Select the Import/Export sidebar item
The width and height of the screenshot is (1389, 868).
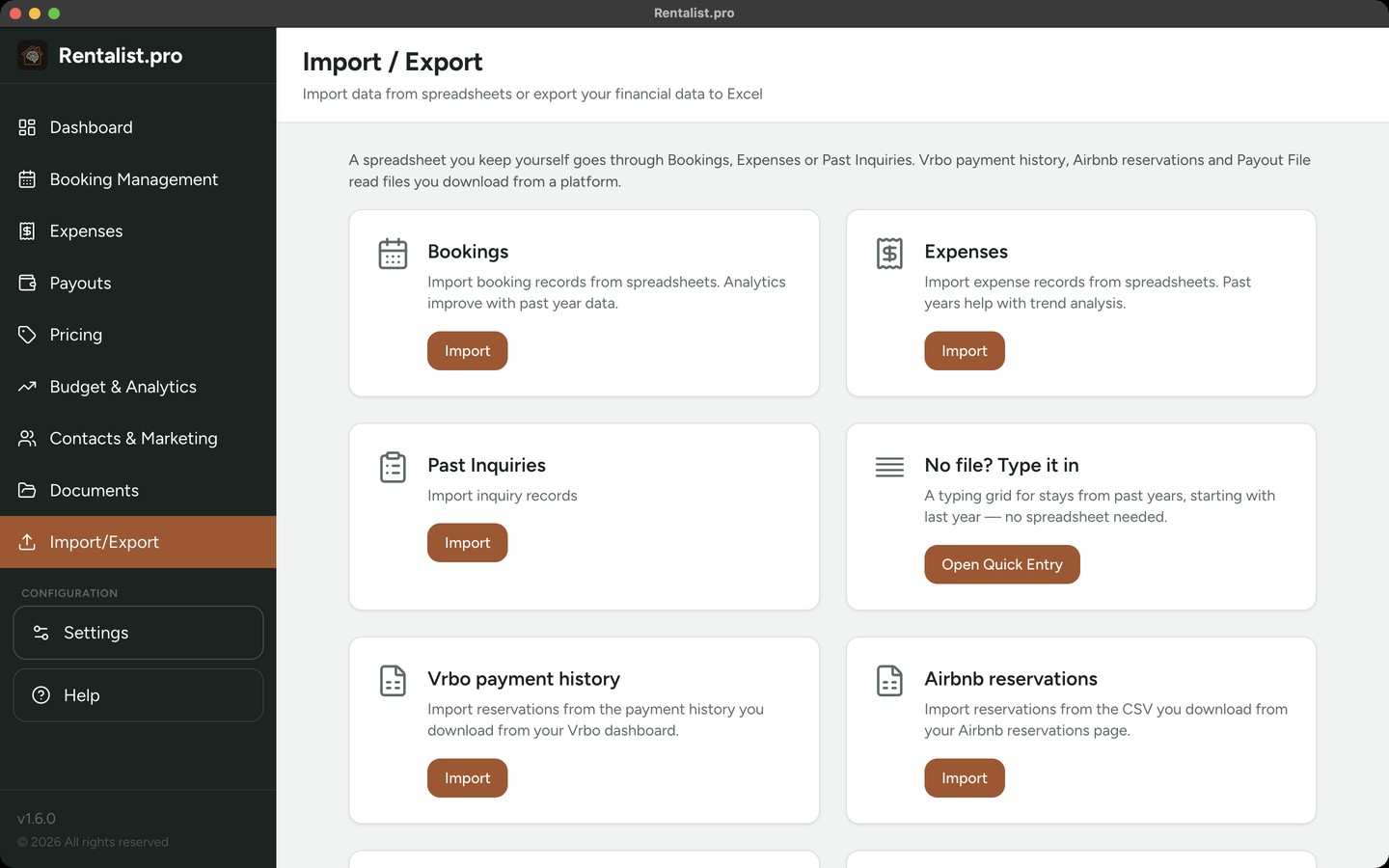[x=138, y=542]
